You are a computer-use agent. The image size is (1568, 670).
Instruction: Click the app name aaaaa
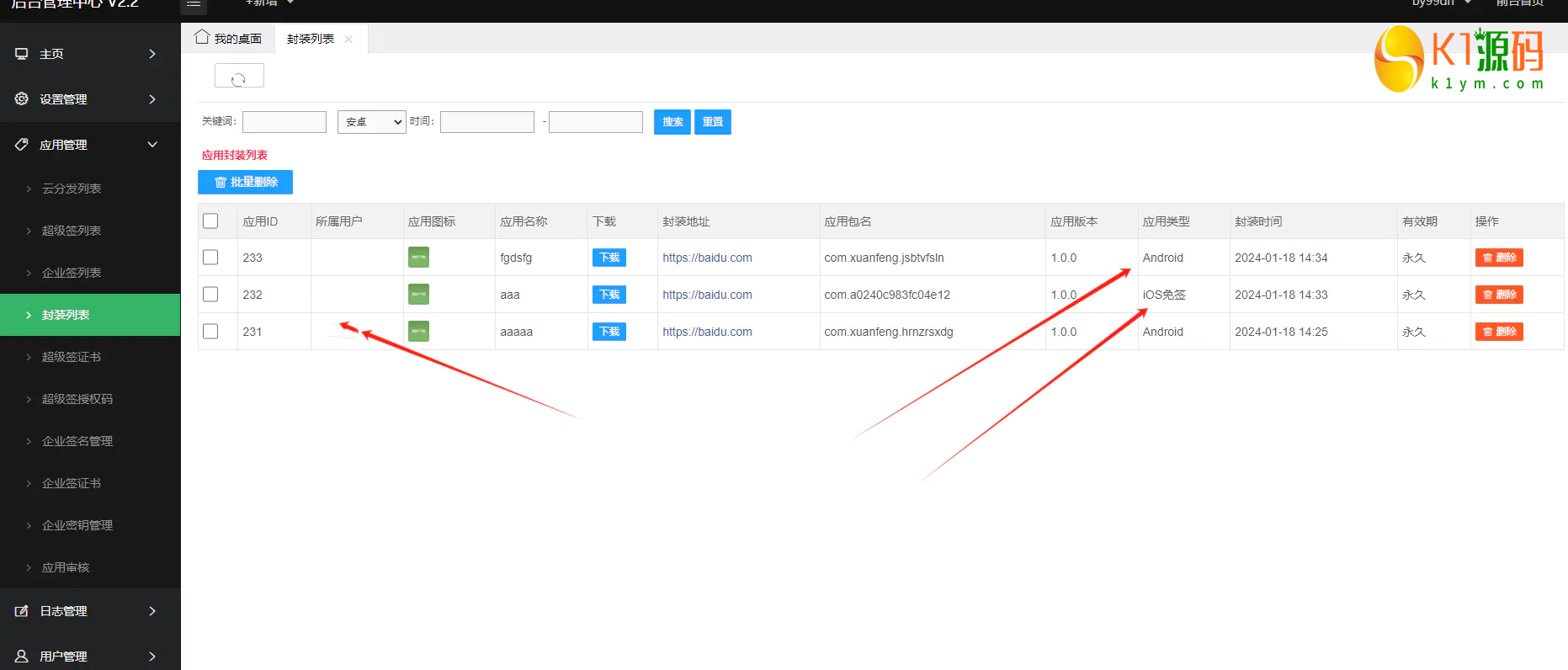[516, 332]
